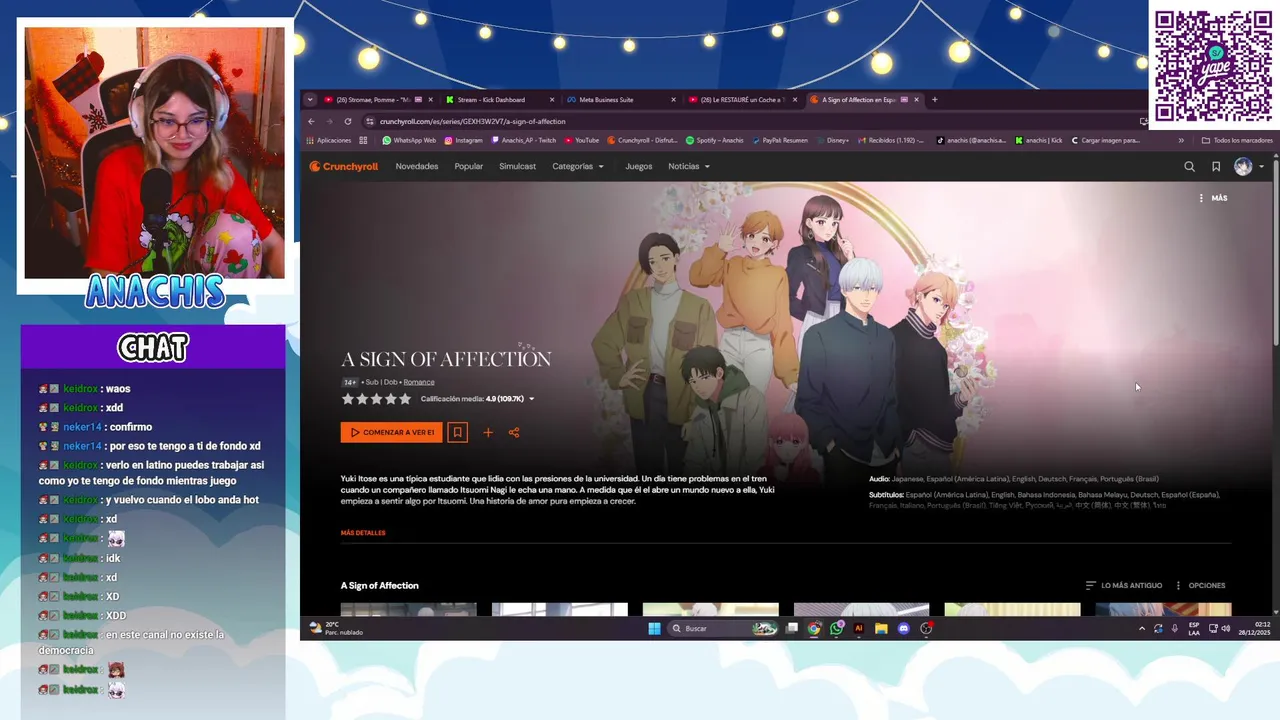Open Spotify - Anachis bookmark
This screenshot has width=1280, height=720.
pos(715,141)
